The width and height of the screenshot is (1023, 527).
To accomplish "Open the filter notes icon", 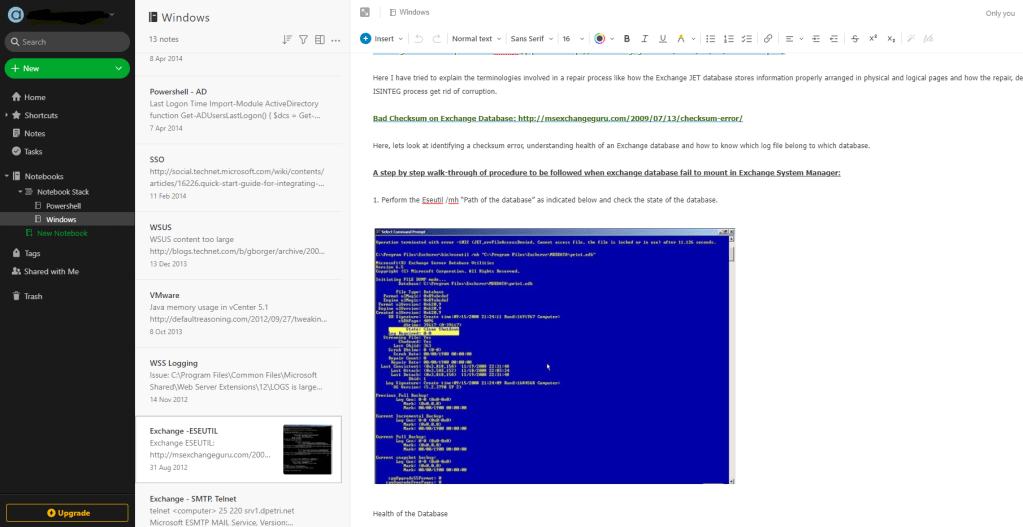I will coord(303,39).
